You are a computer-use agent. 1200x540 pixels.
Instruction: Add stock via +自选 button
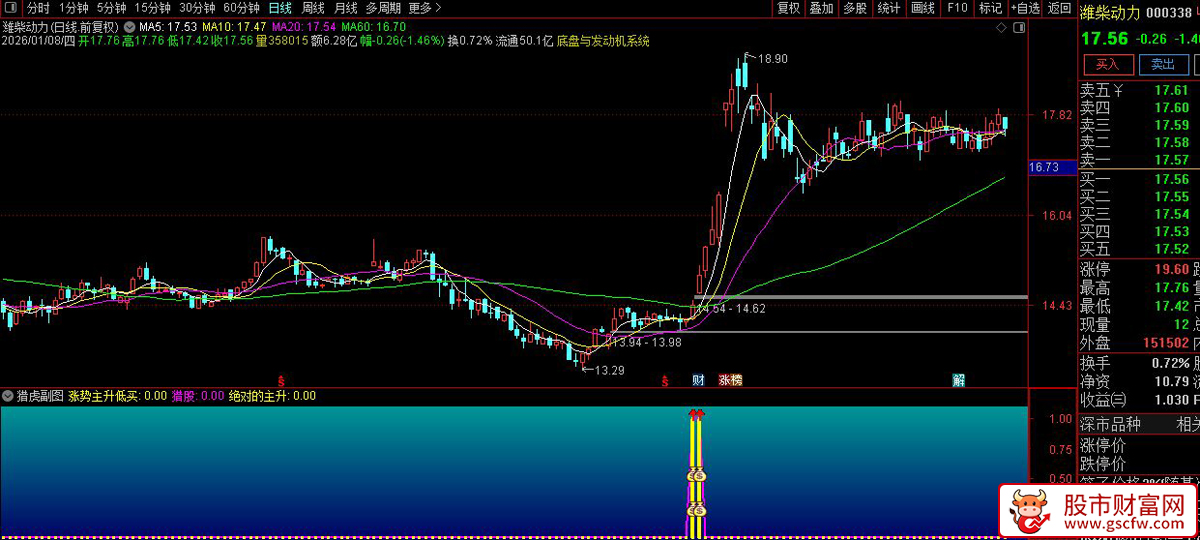pos(1024,8)
